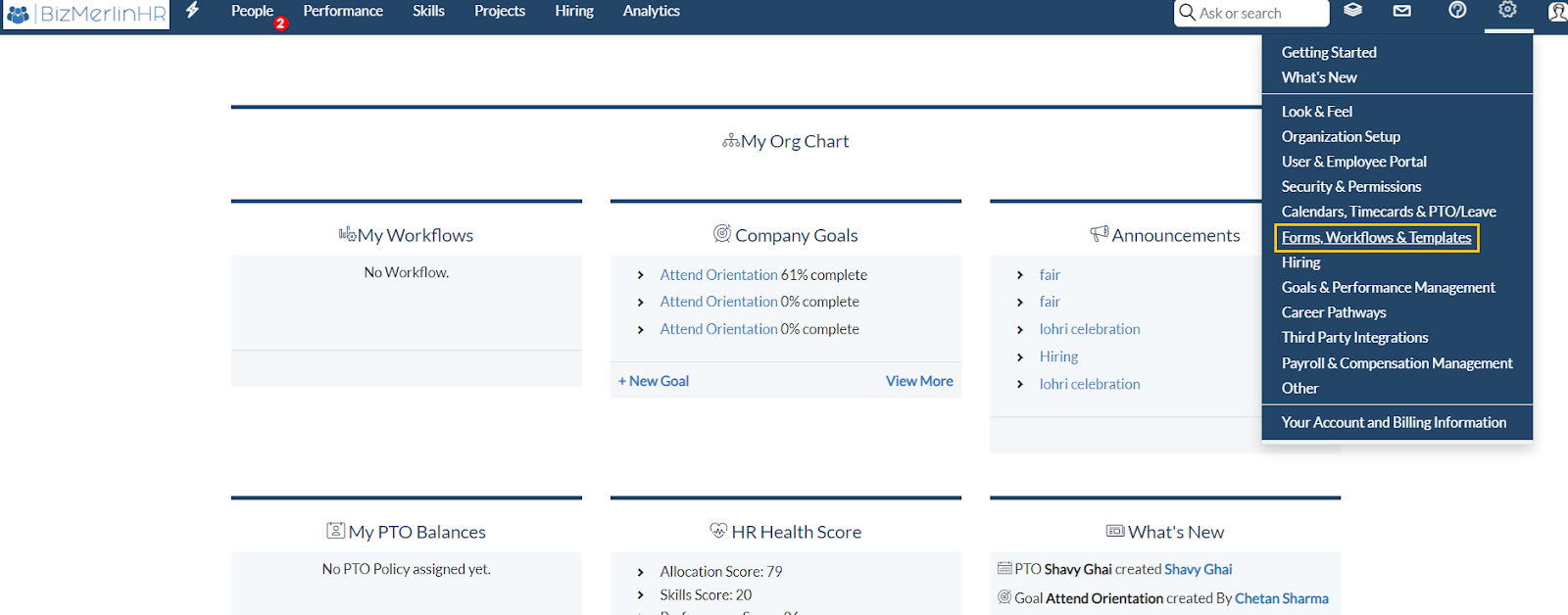
Task: Click the Company Goals target icon
Action: (722, 233)
